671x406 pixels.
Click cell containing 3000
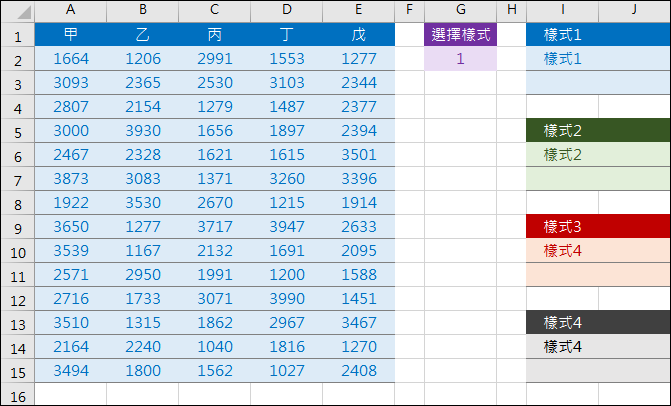[71, 130]
